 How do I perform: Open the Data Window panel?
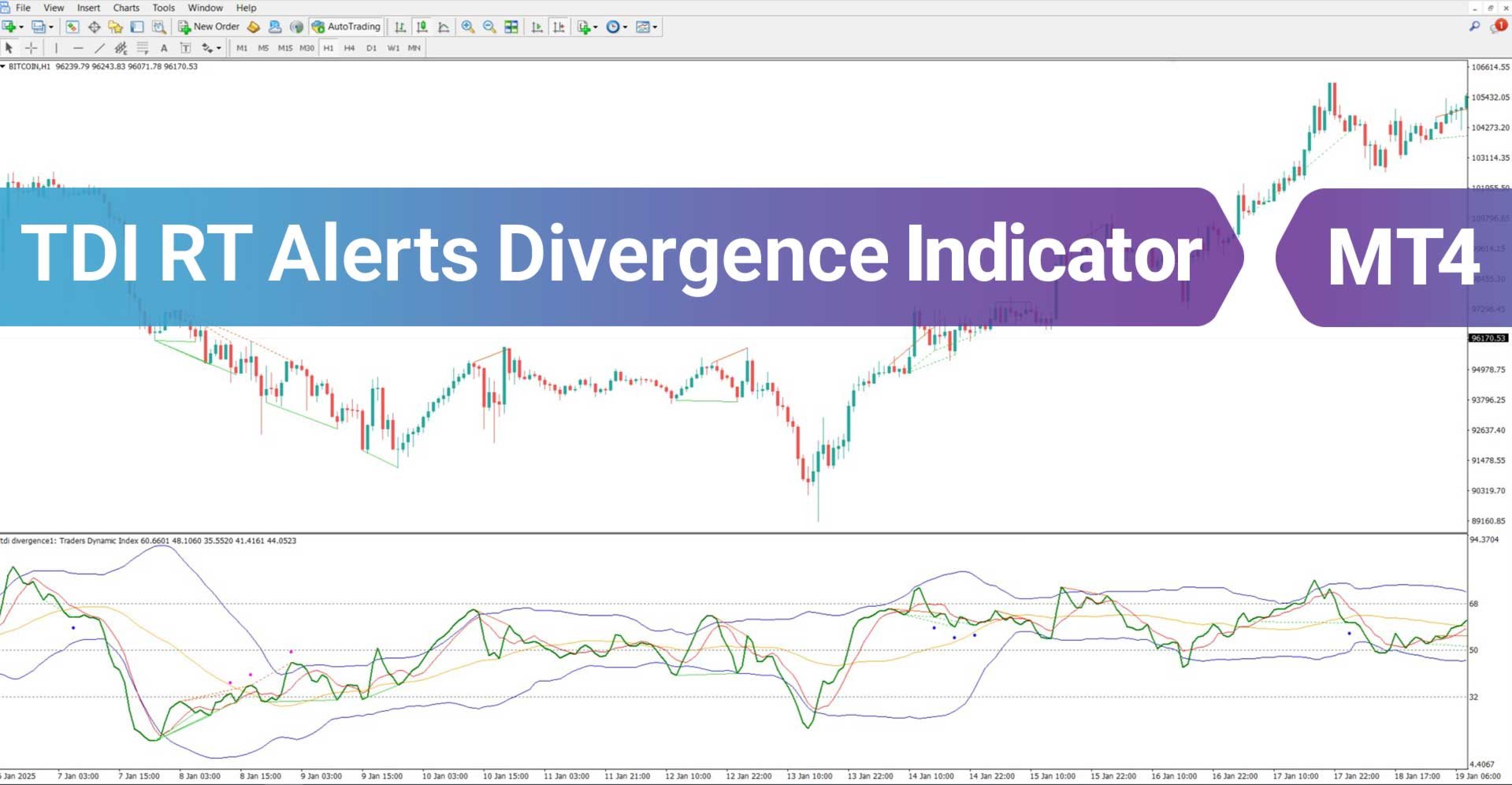tap(94, 27)
